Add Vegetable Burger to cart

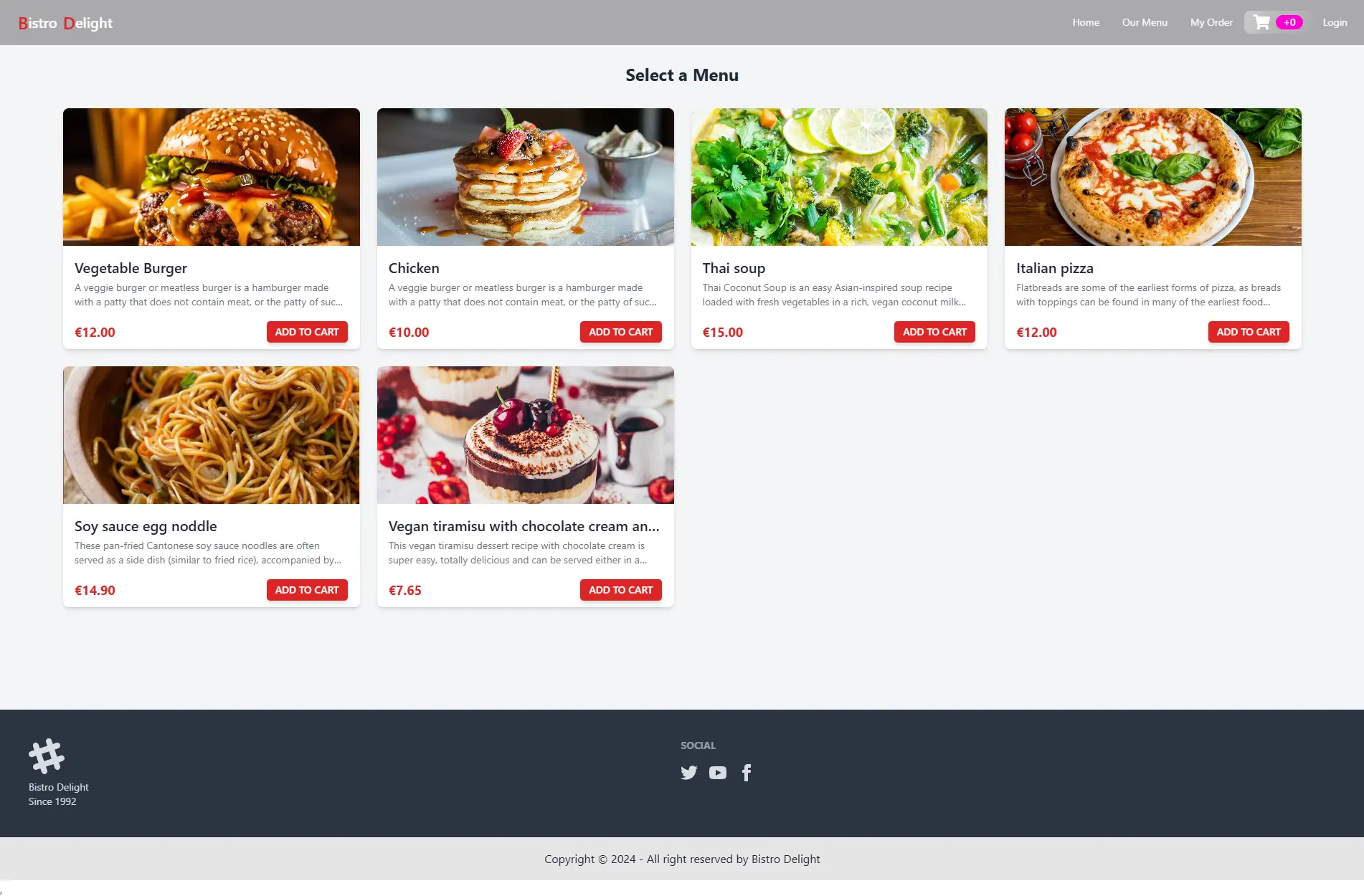click(x=307, y=332)
